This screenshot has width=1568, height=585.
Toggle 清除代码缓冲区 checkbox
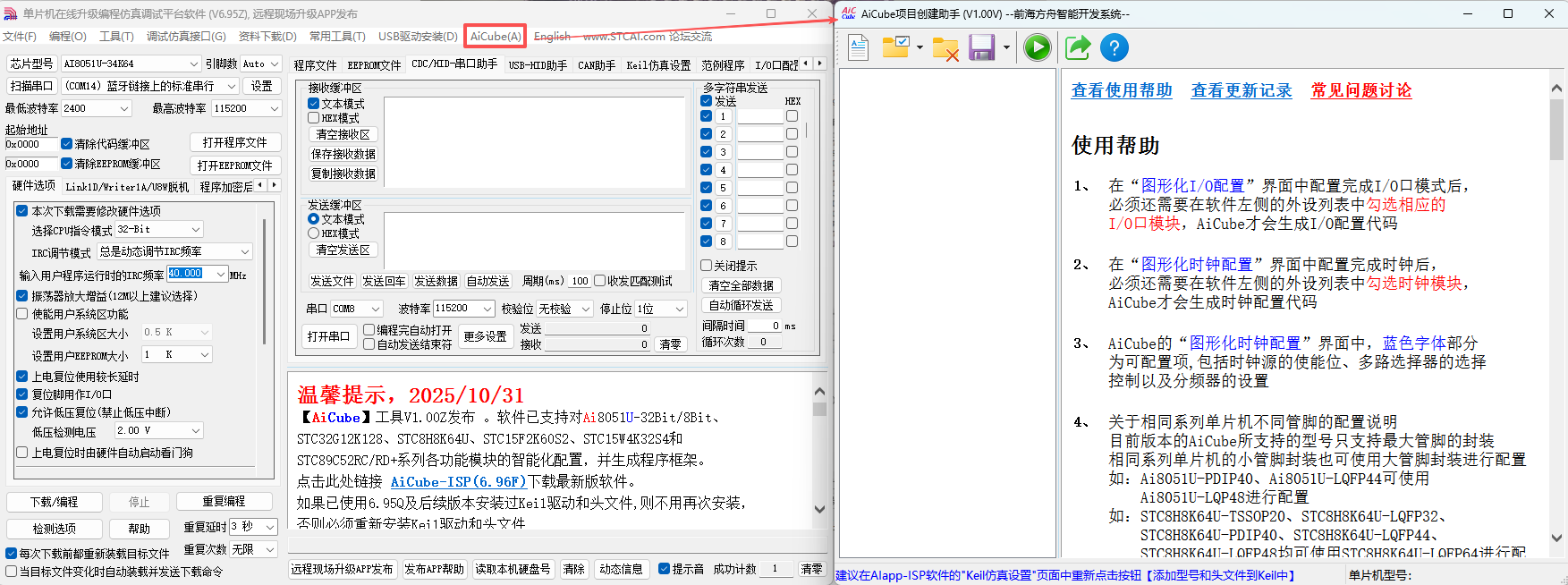pos(66,144)
